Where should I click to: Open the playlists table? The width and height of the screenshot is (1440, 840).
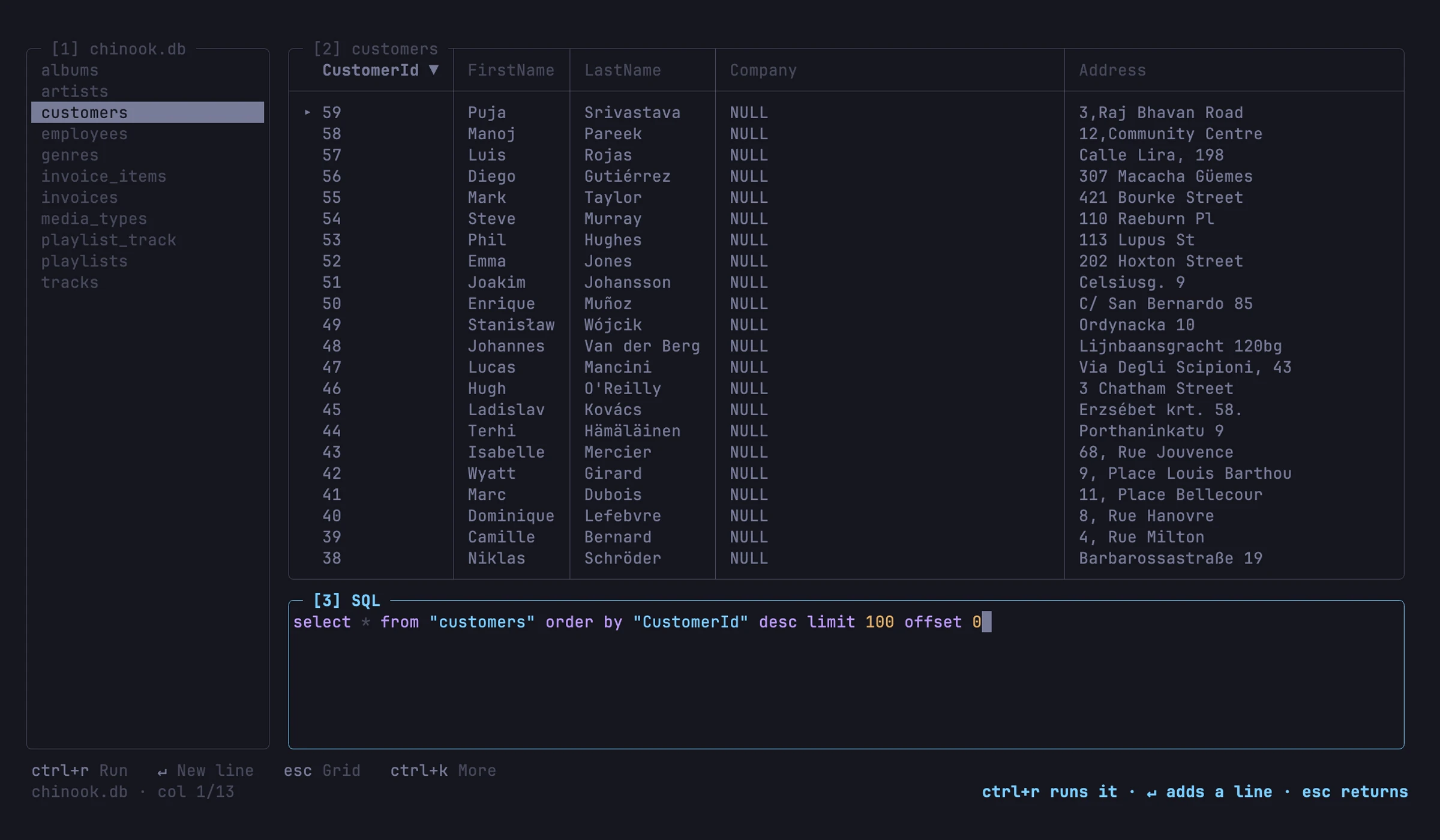tap(84, 261)
